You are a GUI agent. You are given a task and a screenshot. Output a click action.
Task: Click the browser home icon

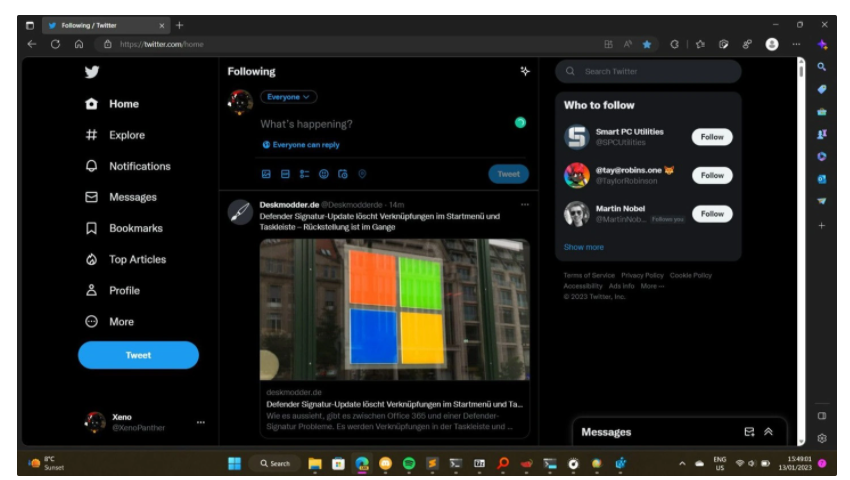(79, 44)
